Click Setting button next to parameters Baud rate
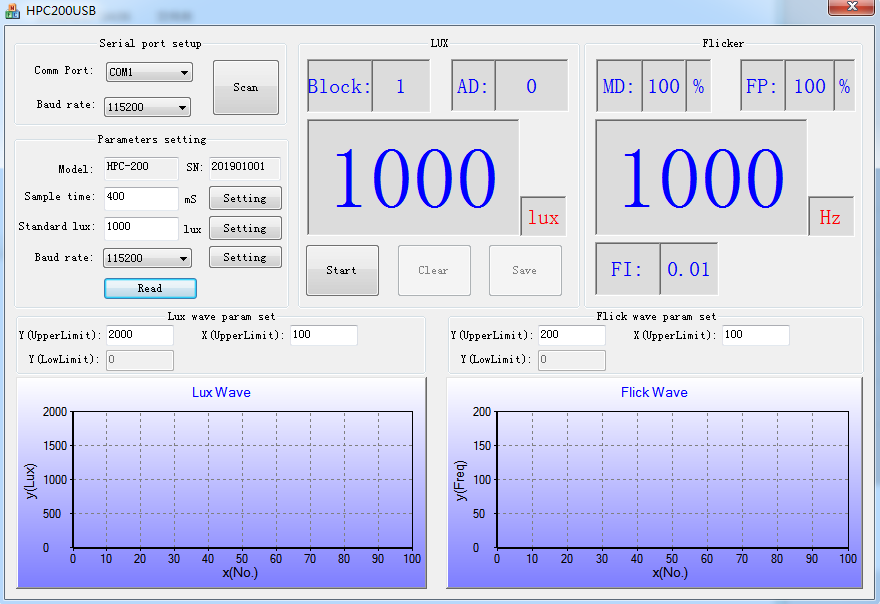880x604 pixels. pyautogui.click(x=245, y=257)
